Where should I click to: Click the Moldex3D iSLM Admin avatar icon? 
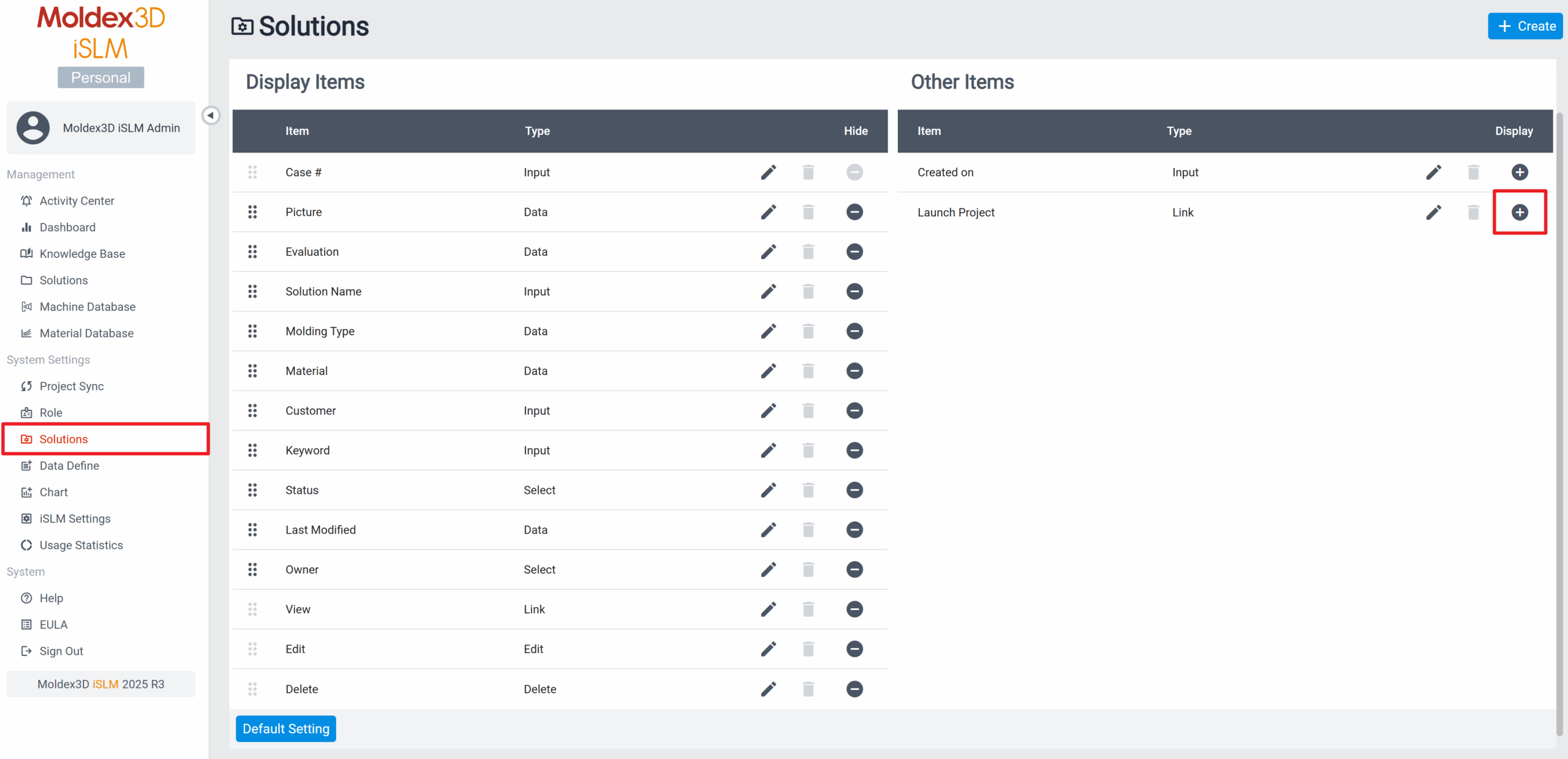click(x=33, y=127)
